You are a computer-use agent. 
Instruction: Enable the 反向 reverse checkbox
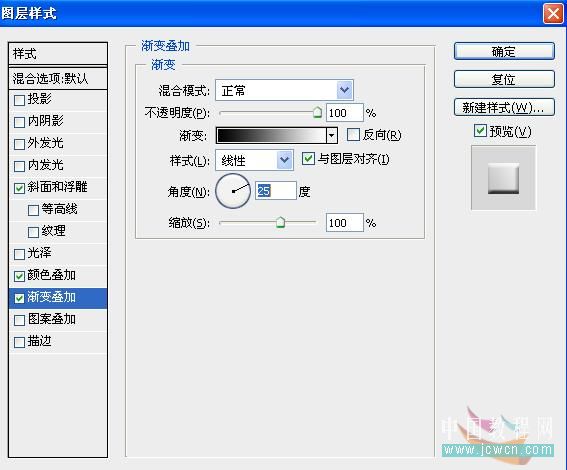coord(353,134)
